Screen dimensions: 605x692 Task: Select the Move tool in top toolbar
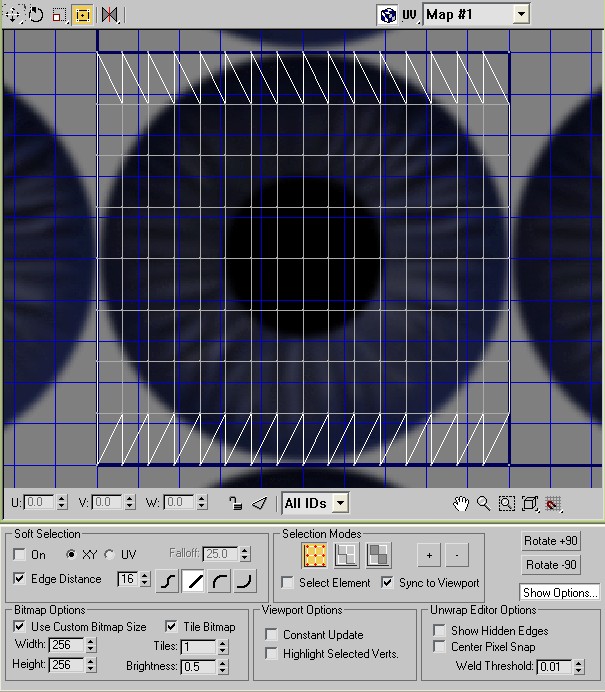(13, 15)
